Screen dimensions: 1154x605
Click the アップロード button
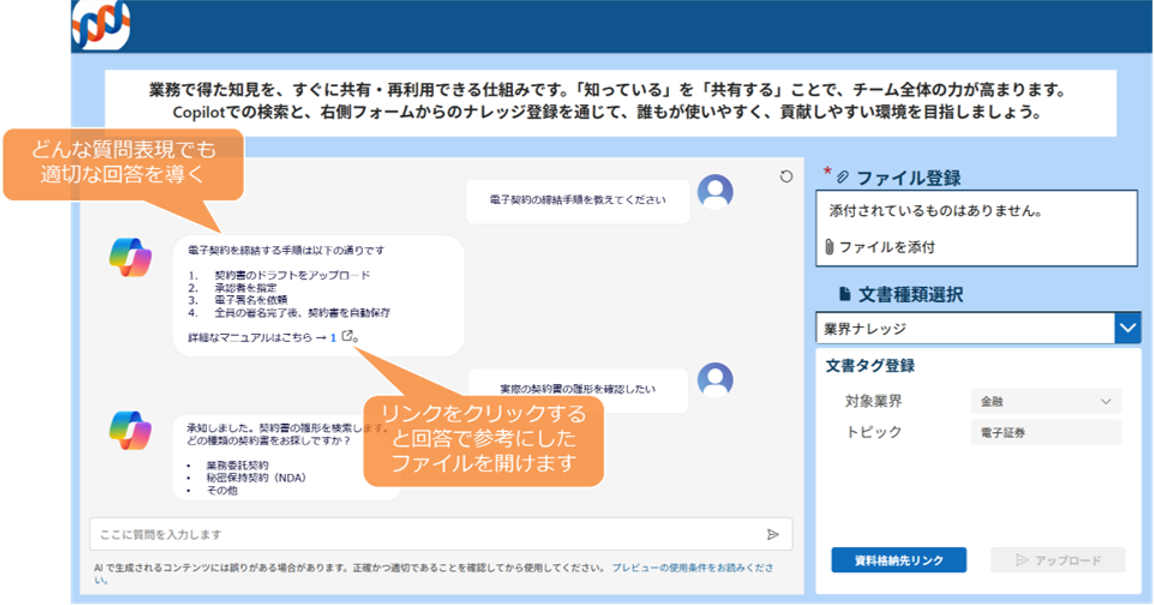[x=1057, y=560]
